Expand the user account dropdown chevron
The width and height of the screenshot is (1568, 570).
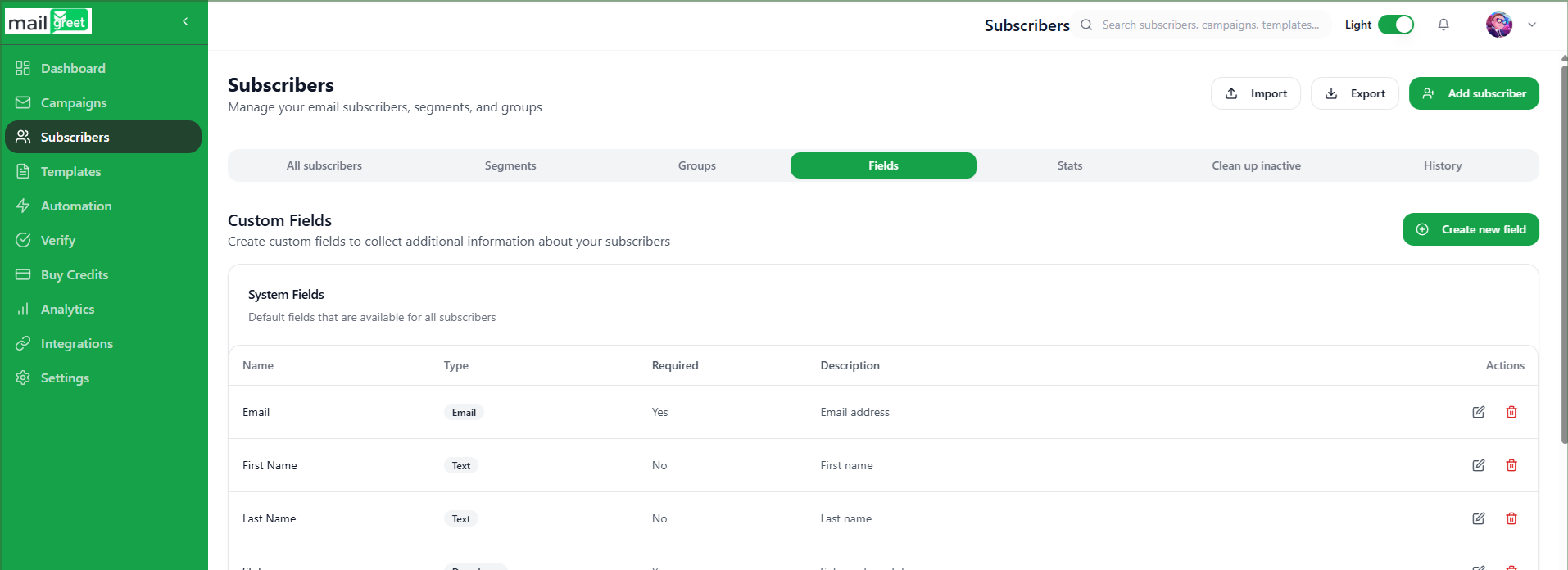pos(1532,25)
